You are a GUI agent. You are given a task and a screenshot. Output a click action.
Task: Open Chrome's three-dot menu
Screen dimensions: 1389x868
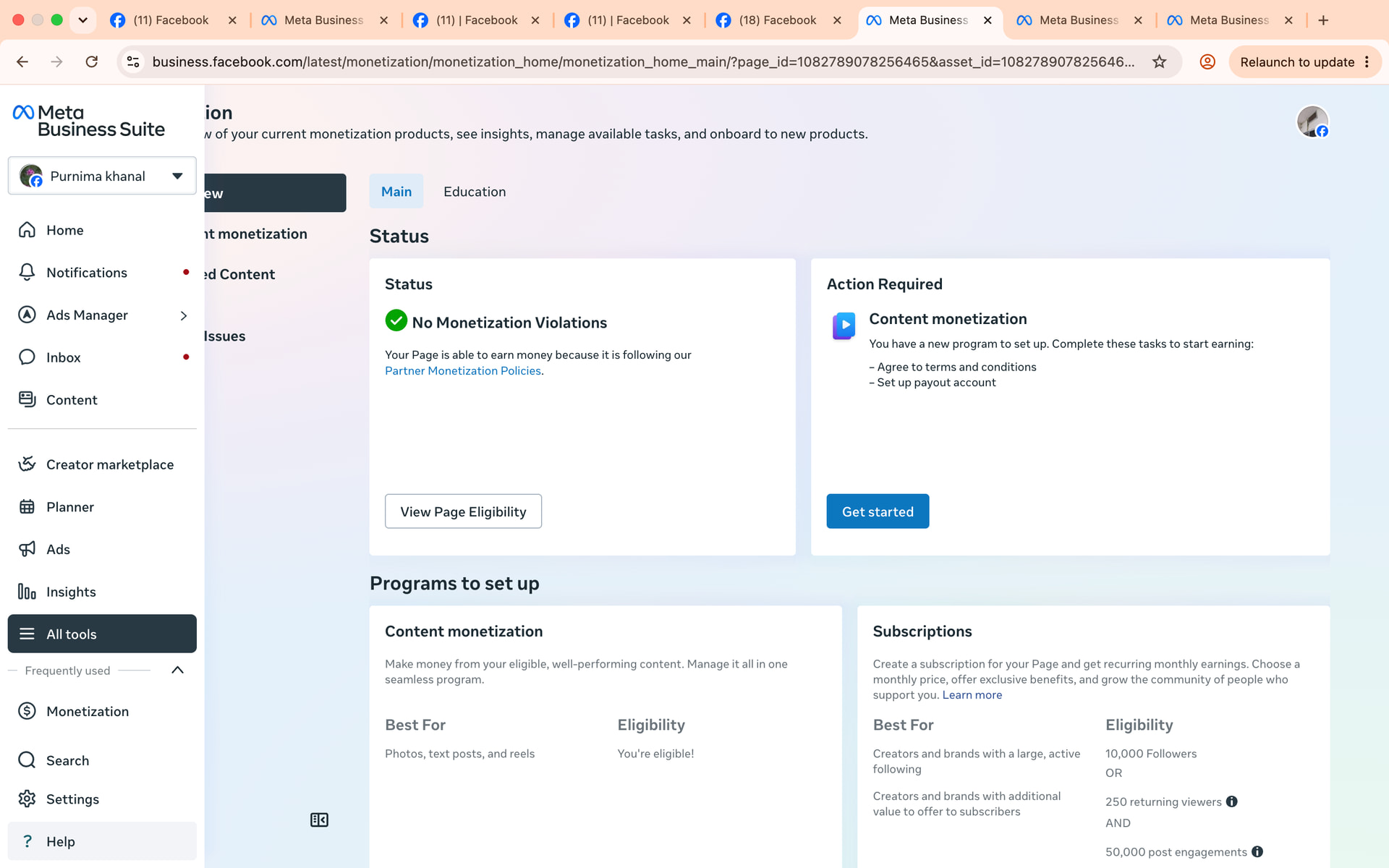pyautogui.click(x=1367, y=61)
